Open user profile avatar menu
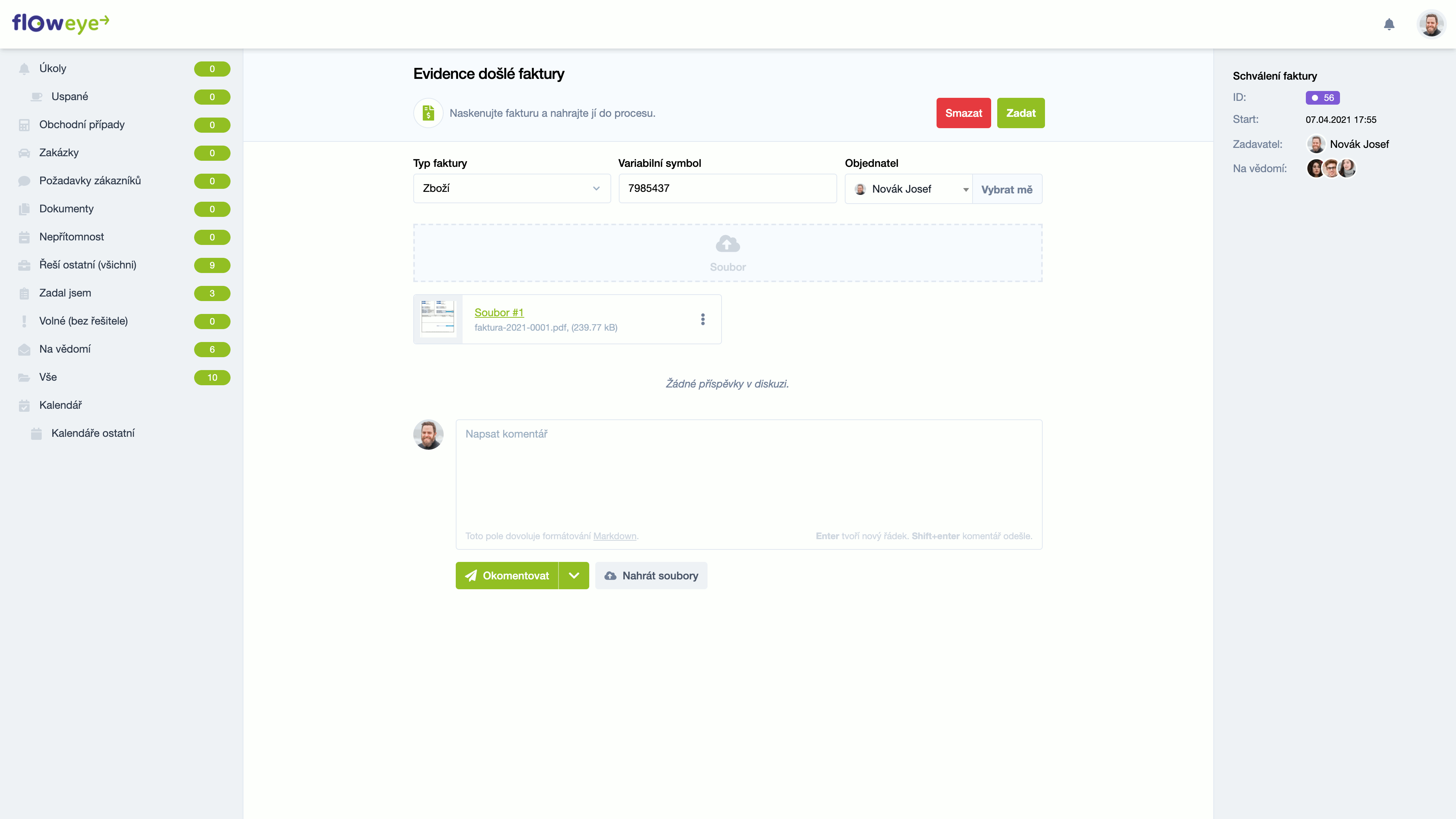The height and width of the screenshot is (819, 1456). tap(1431, 24)
